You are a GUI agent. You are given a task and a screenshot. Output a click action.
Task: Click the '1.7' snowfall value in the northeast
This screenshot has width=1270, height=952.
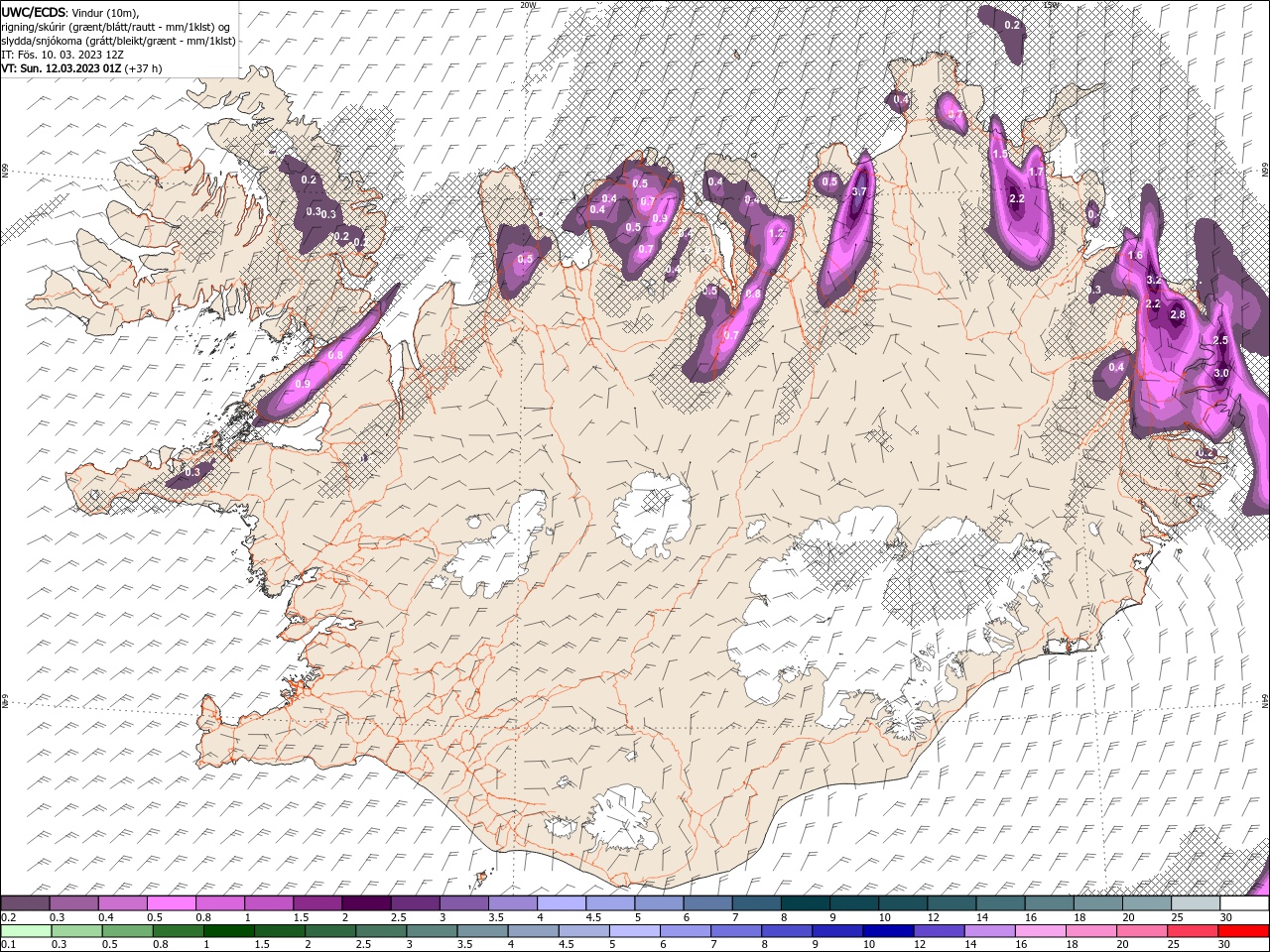point(1035,172)
